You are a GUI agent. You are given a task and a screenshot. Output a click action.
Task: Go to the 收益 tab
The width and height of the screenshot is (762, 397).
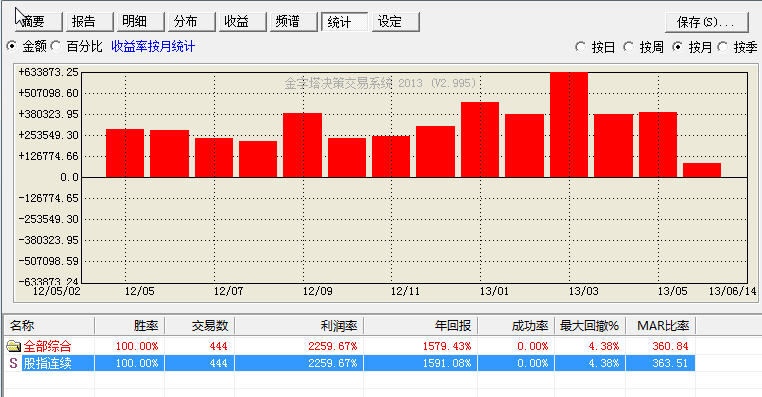(x=242, y=21)
